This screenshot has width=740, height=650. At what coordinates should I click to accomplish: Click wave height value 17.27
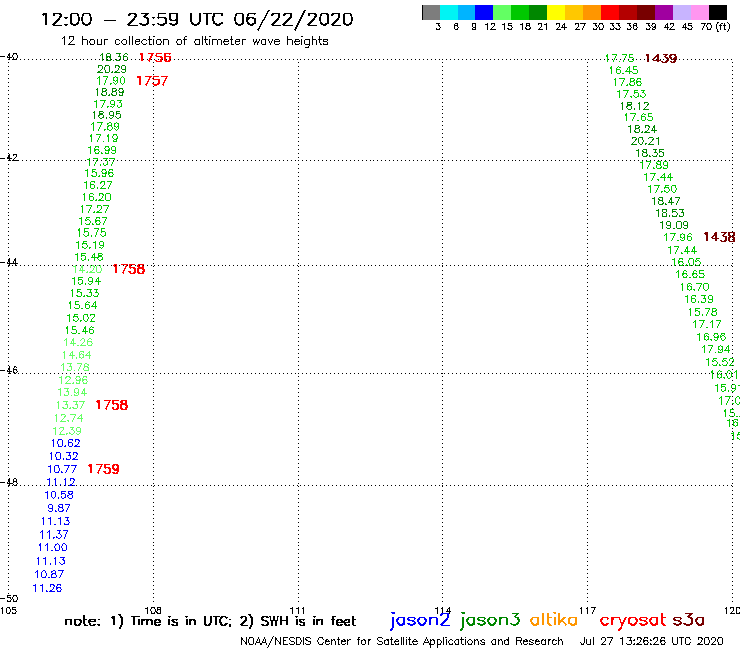point(94,209)
